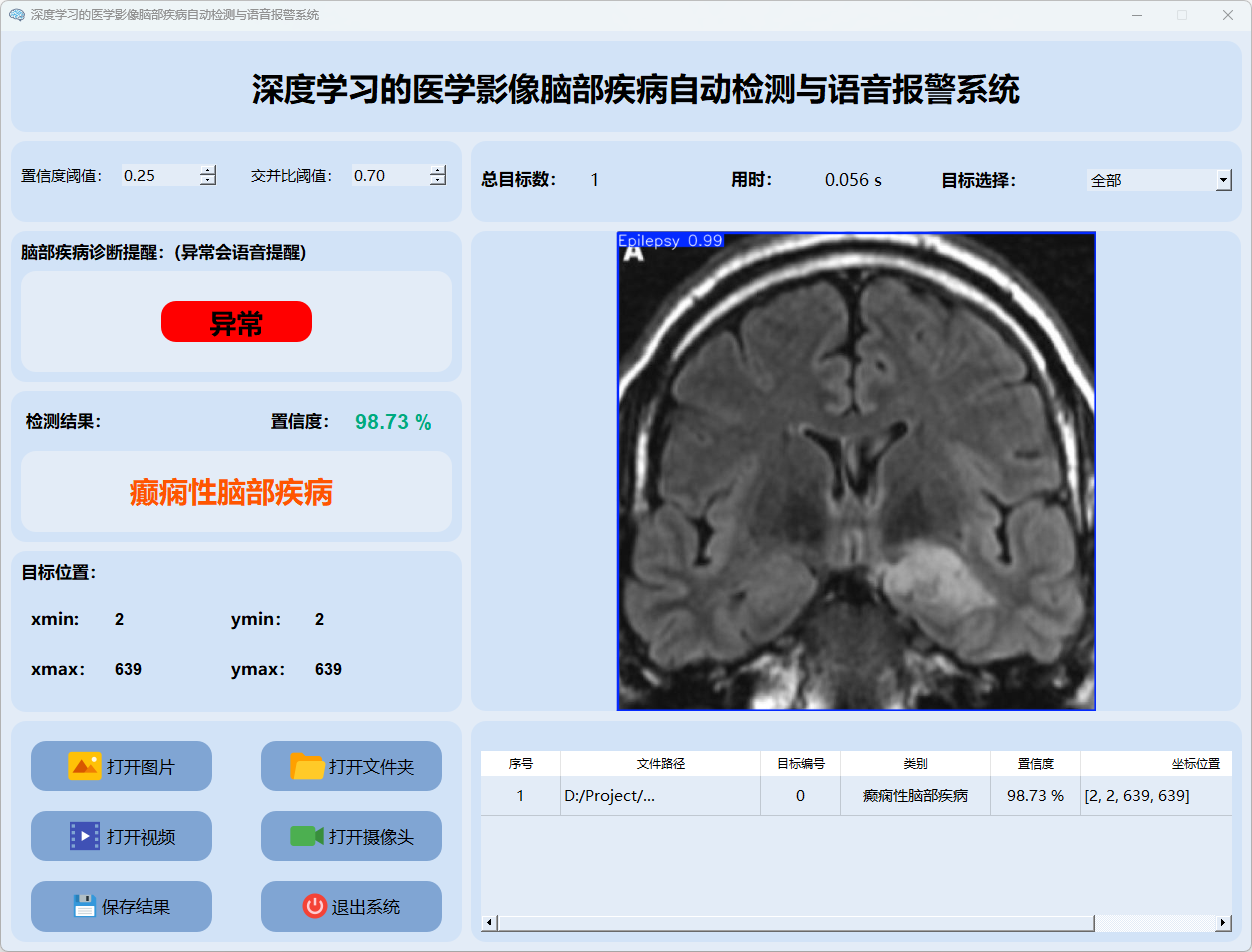Click the floppy disk save icon
Screen dimensions: 1252x952
pyautogui.click(x=85, y=906)
